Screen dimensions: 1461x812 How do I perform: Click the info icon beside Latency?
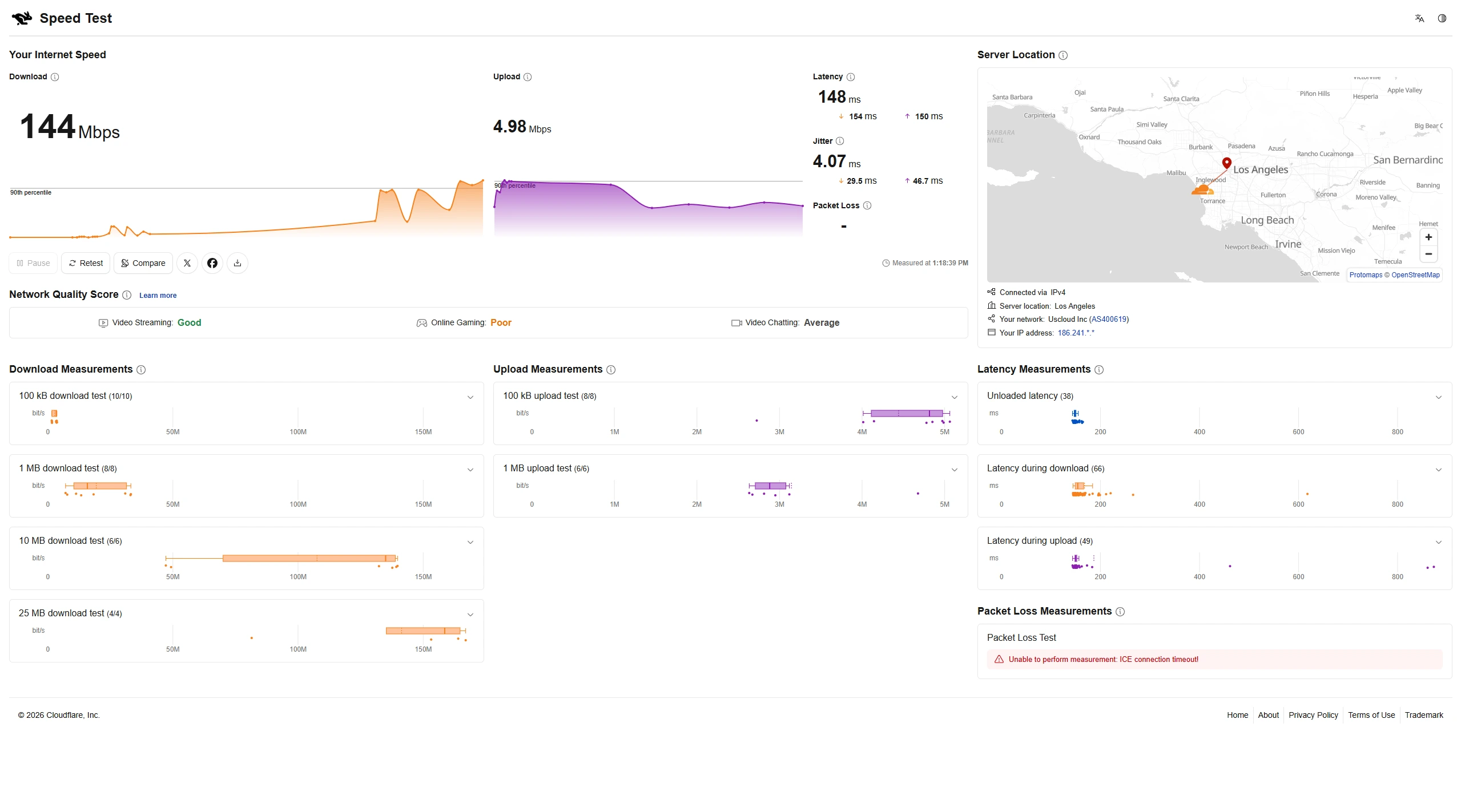(851, 77)
